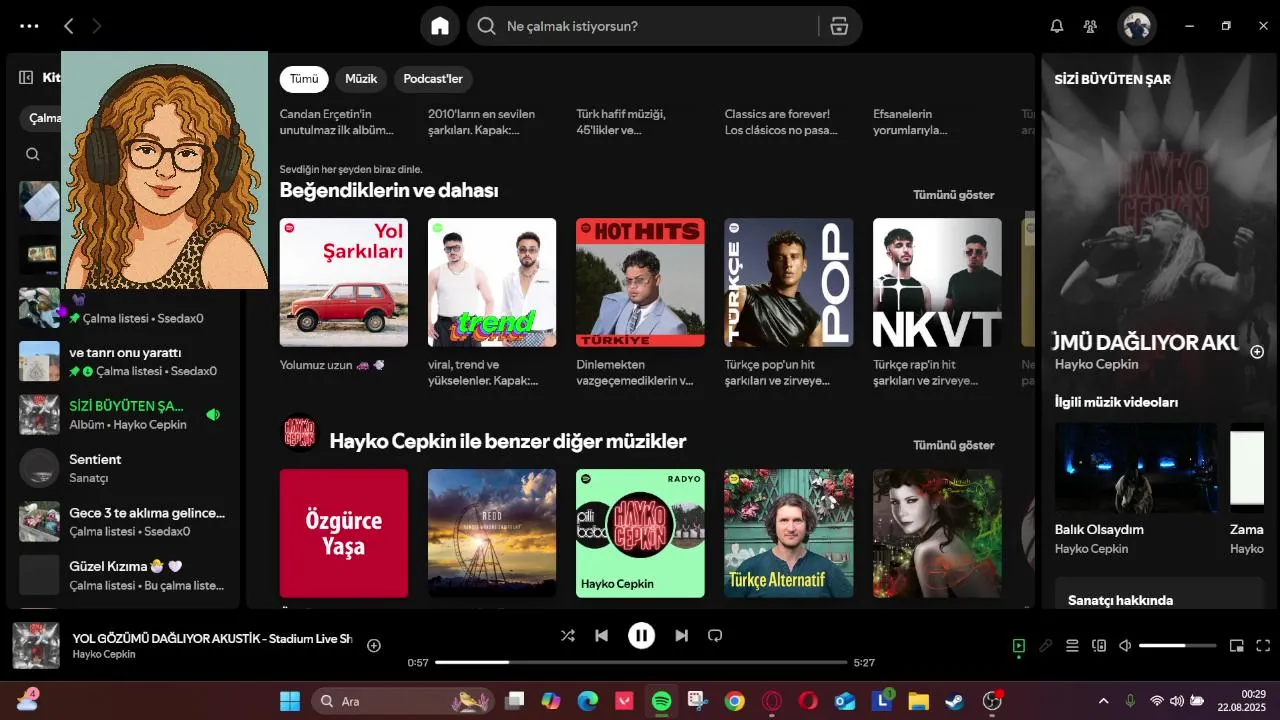This screenshot has height=720, width=1280.
Task: Open the NKVT rap playlist card
Action: pos(937,282)
